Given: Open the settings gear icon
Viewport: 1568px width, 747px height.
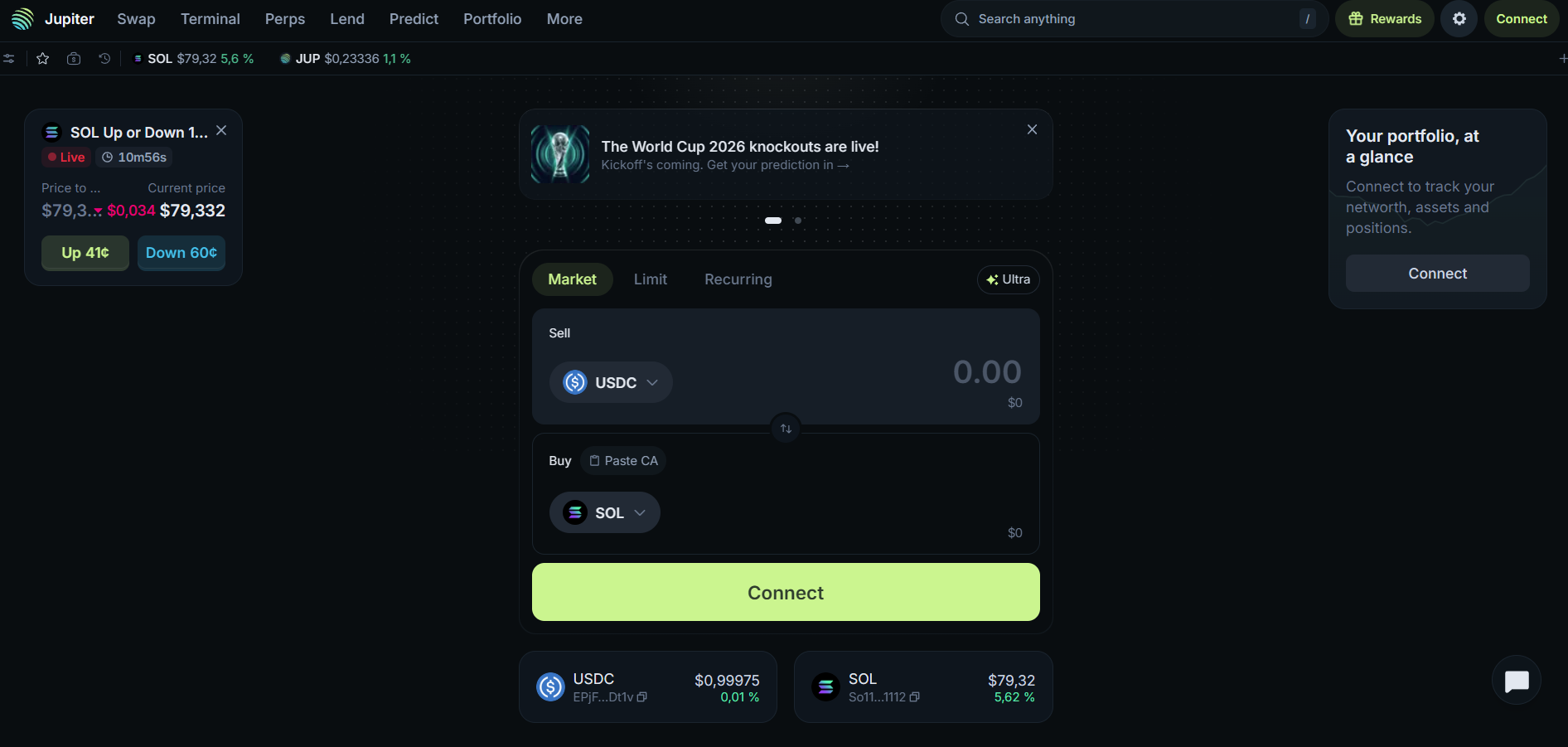Looking at the screenshot, I should (1459, 18).
